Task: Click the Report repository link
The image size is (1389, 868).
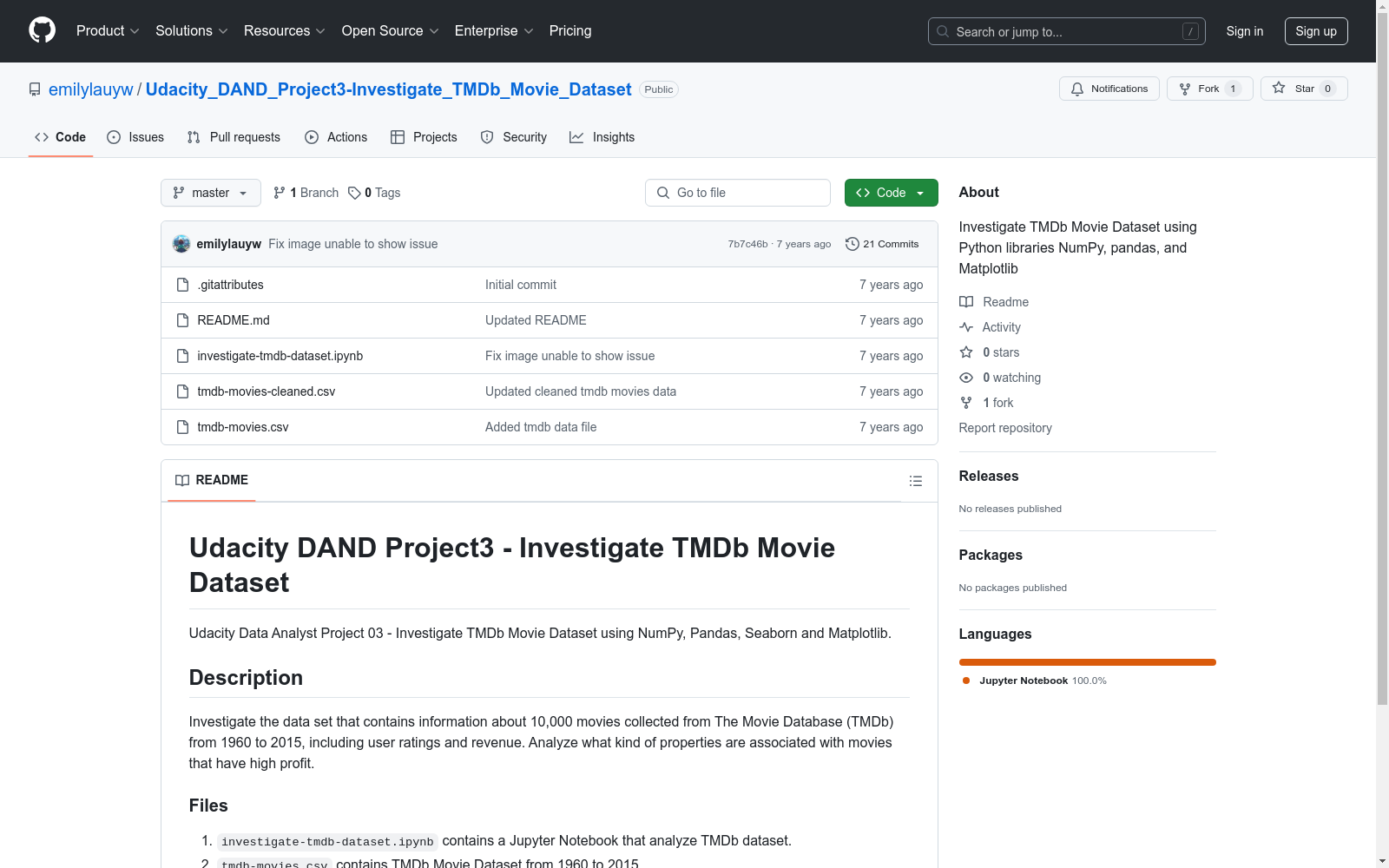Action: point(1005,428)
